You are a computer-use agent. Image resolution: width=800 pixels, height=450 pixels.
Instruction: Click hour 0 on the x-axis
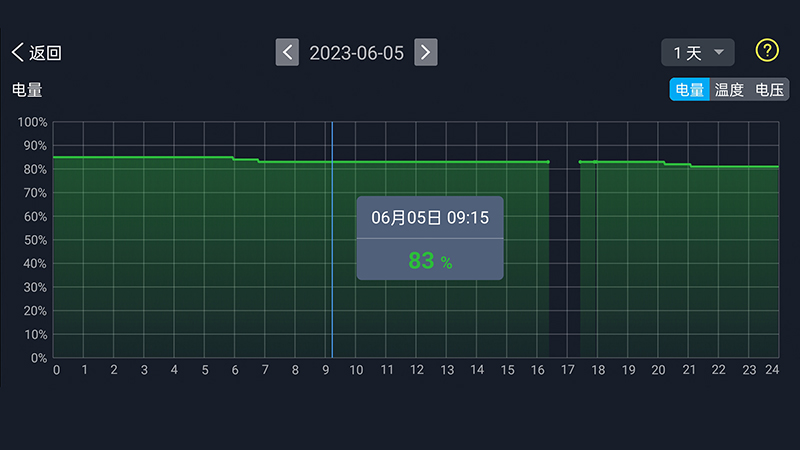[56, 370]
